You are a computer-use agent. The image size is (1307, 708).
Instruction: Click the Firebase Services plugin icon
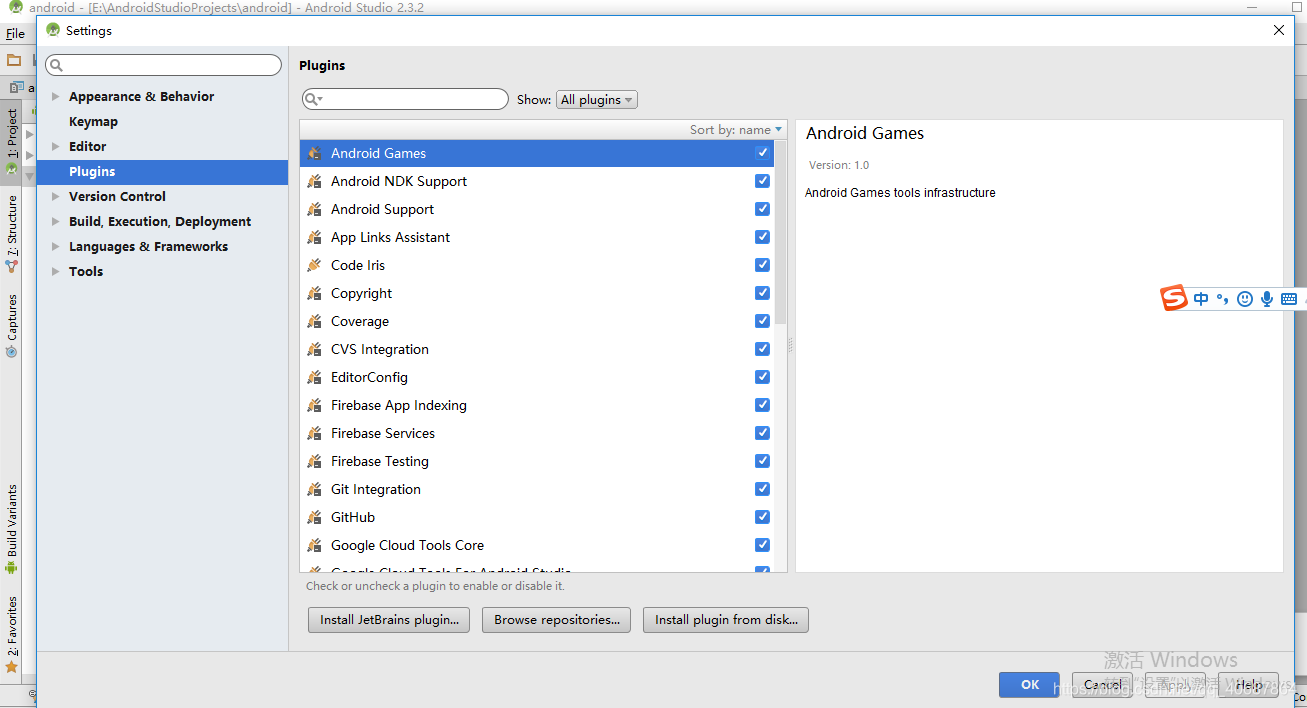tap(315, 433)
